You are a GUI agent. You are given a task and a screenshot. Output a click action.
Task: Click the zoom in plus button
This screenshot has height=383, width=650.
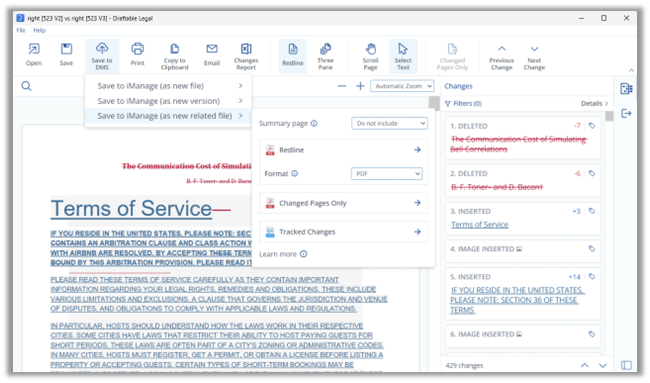pos(360,86)
